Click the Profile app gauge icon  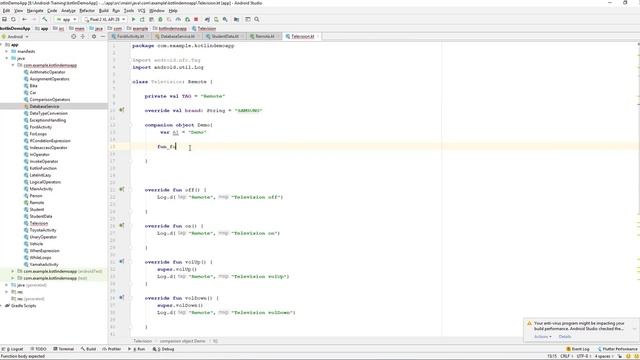tap(178, 19)
